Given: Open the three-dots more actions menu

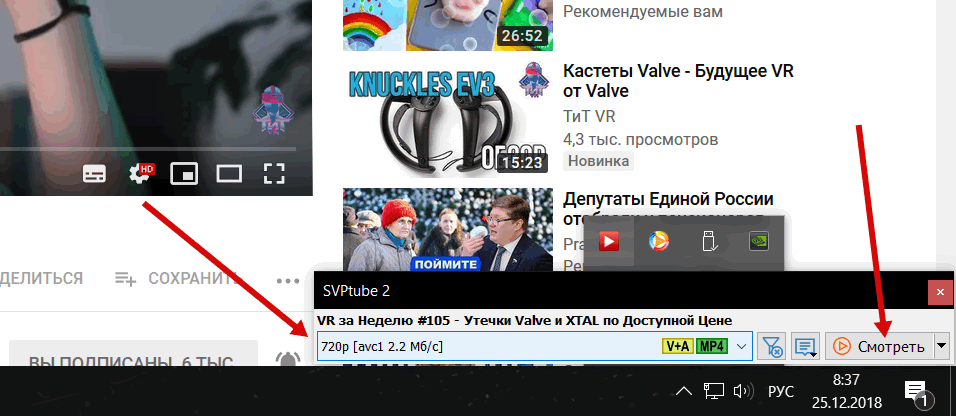Looking at the screenshot, I should 287,281.
